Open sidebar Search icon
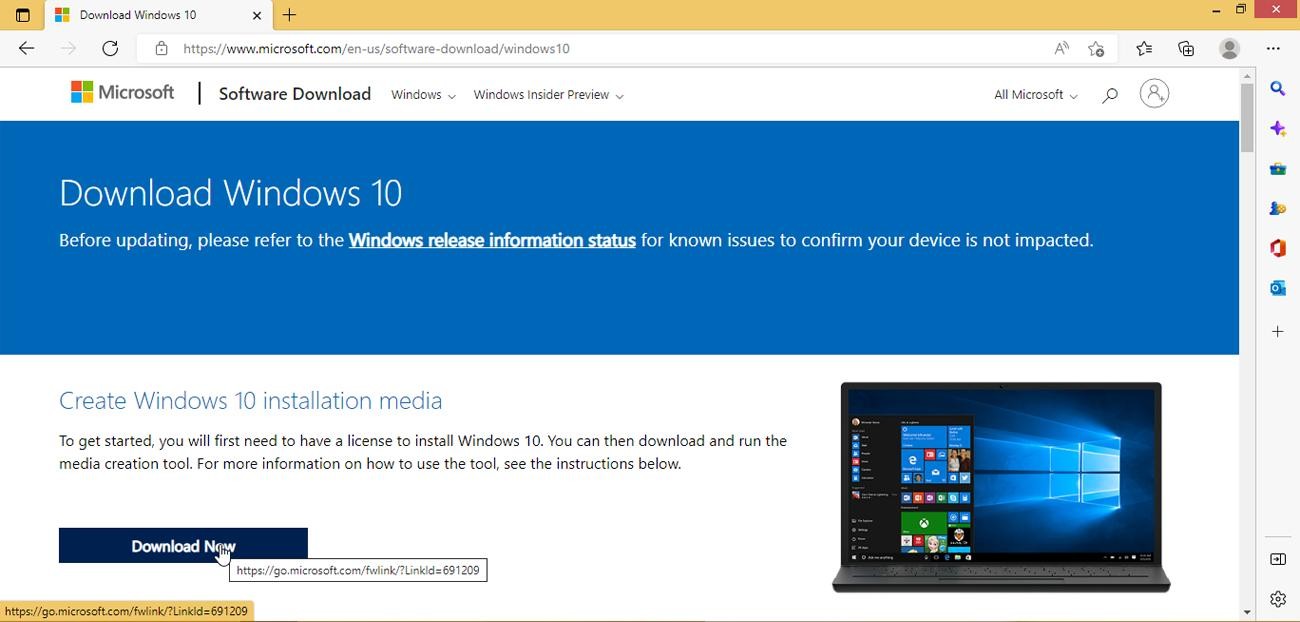The width and height of the screenshot is (1300, 622). (x=1278, y=89)
